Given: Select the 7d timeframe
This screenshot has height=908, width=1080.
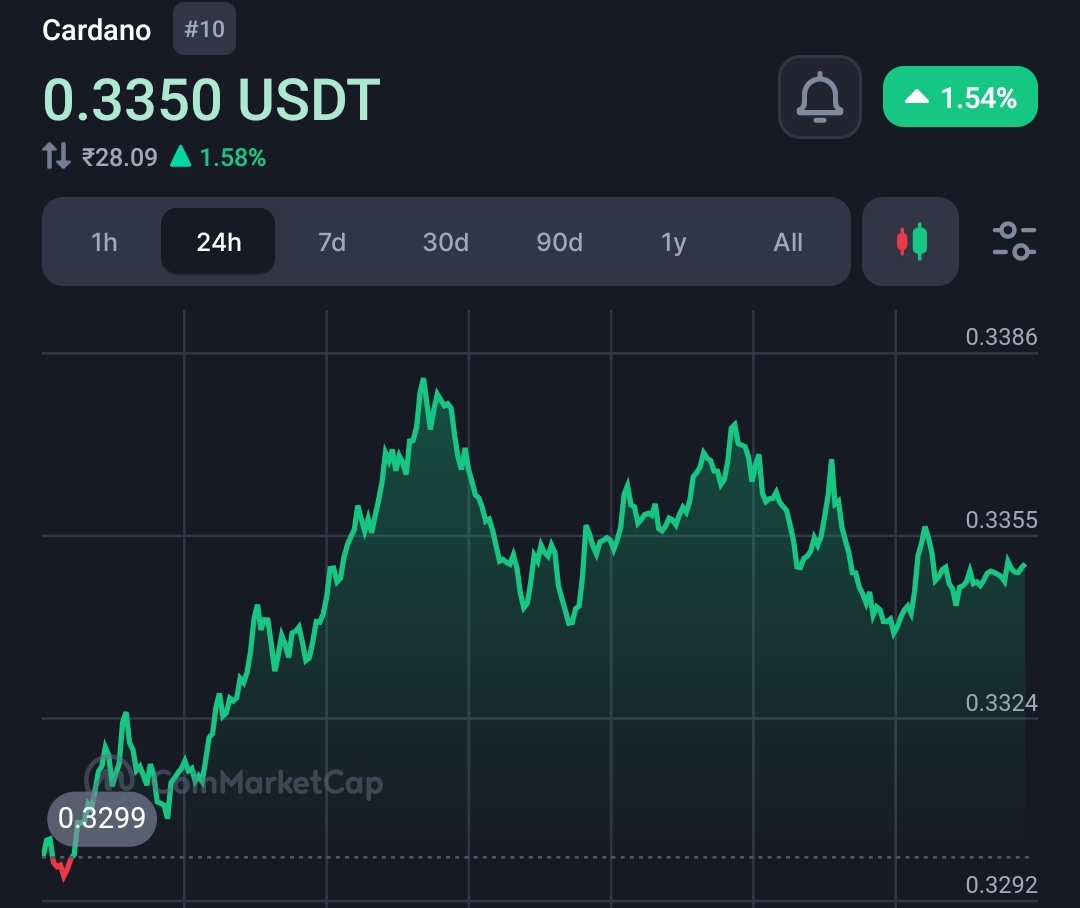Looking at the screenshot, I should tap(332, 242).
